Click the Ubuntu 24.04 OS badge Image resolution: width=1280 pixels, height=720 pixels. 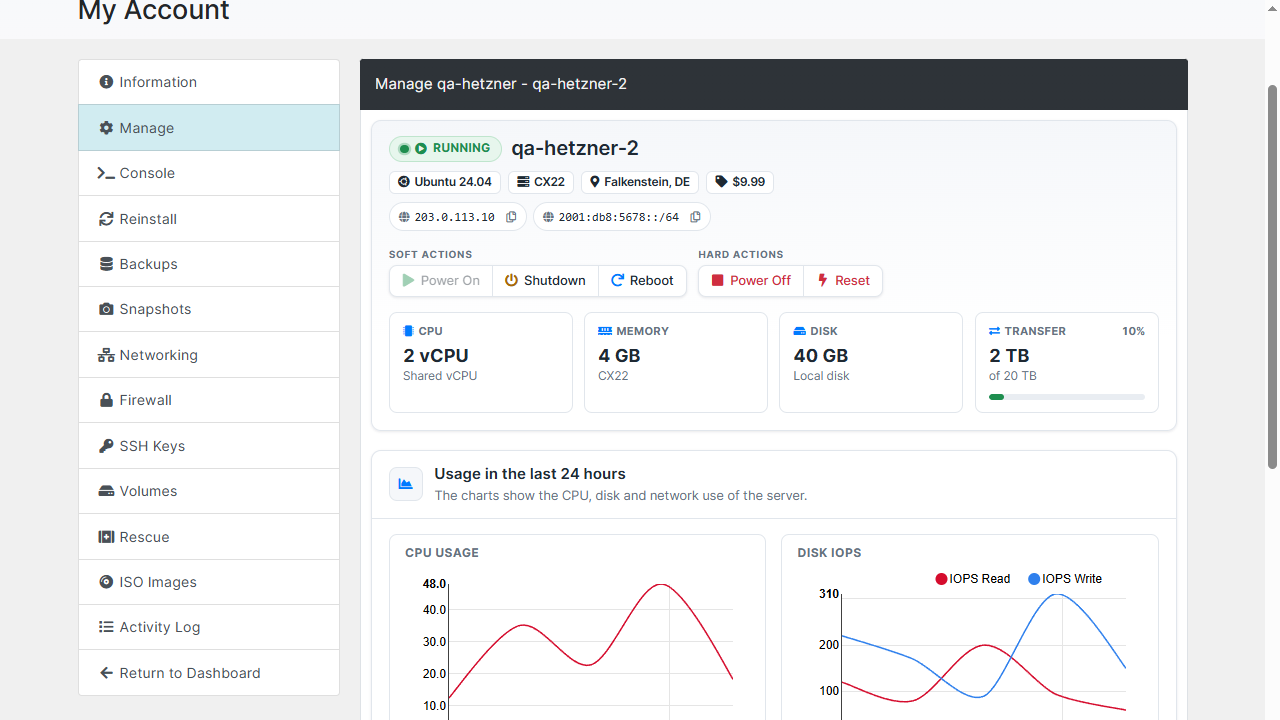pos(445,182)
